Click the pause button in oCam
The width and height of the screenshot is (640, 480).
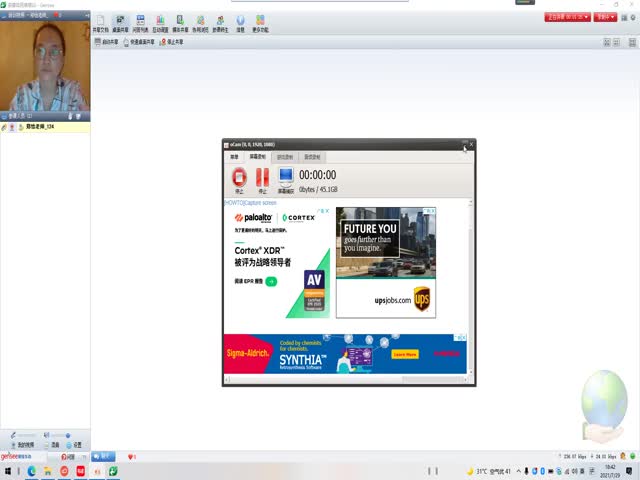262,180
